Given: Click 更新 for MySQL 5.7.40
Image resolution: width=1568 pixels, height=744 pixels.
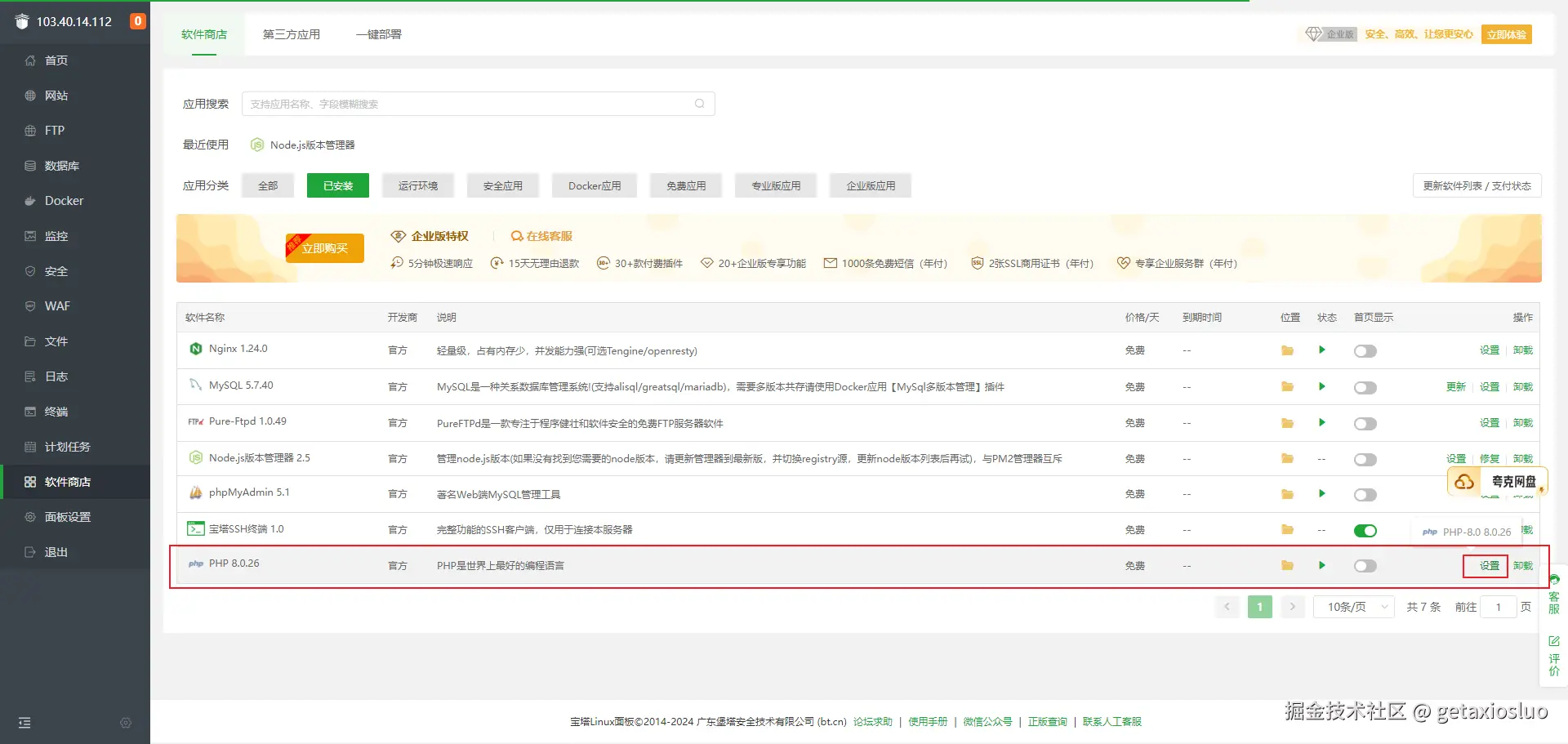Looking at the screenshot, I should point(1456,386).
